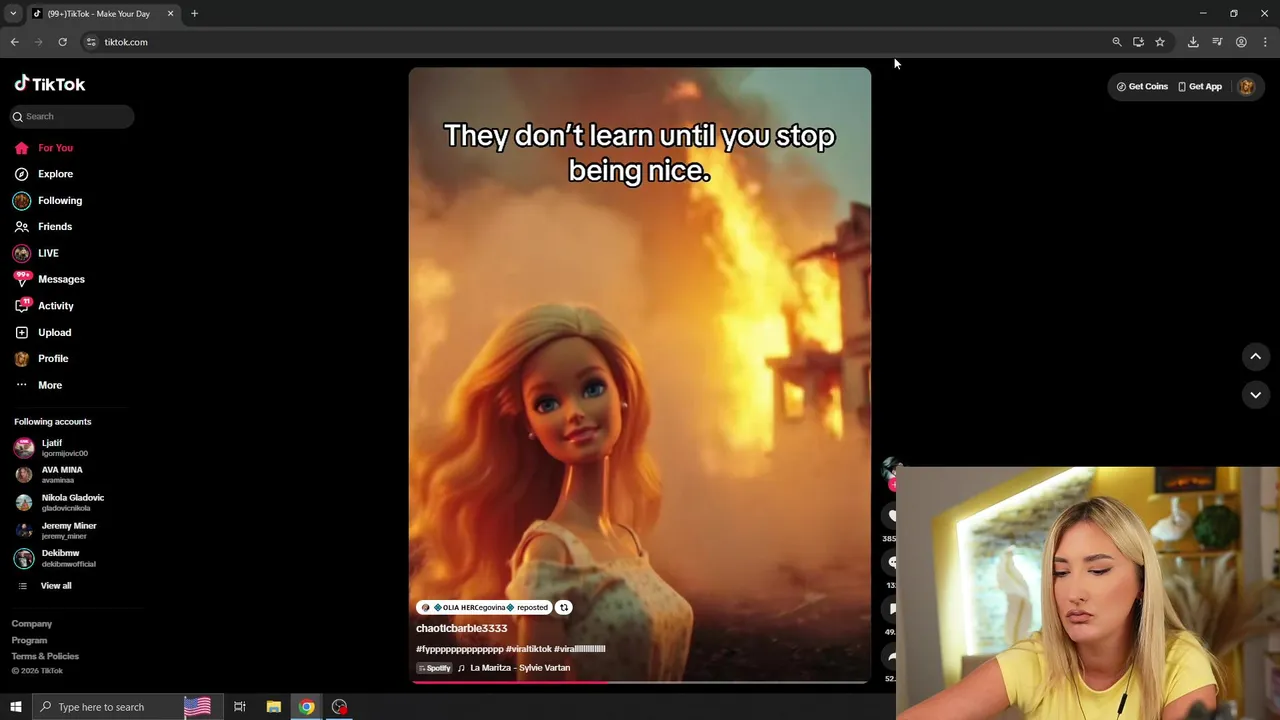Open Profile from the sidebar
This screenshot has width=1280, height=720.
coord(53,358)
